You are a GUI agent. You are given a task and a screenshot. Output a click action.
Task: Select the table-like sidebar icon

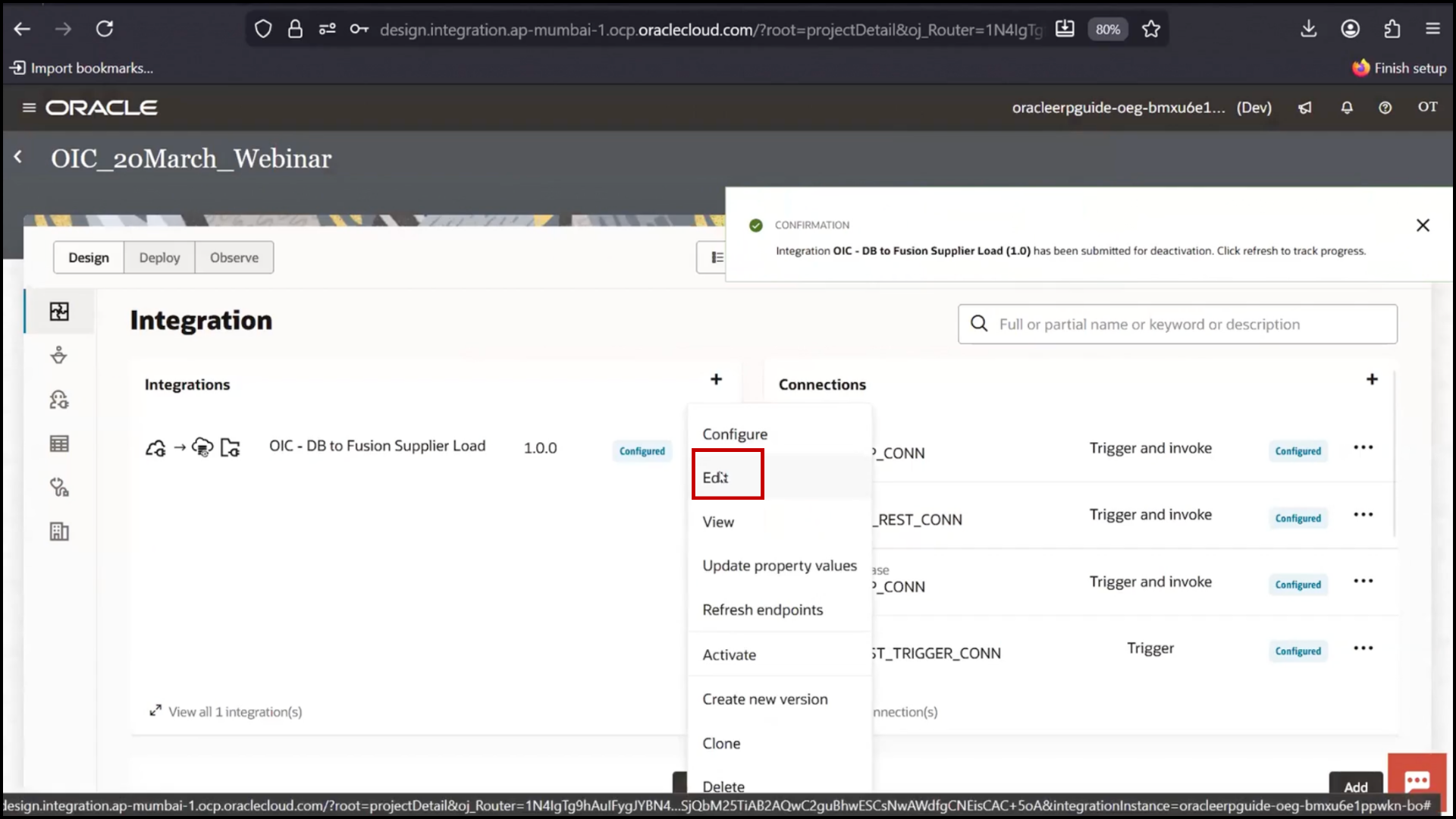pyautogui.click(x=59, y=444)
